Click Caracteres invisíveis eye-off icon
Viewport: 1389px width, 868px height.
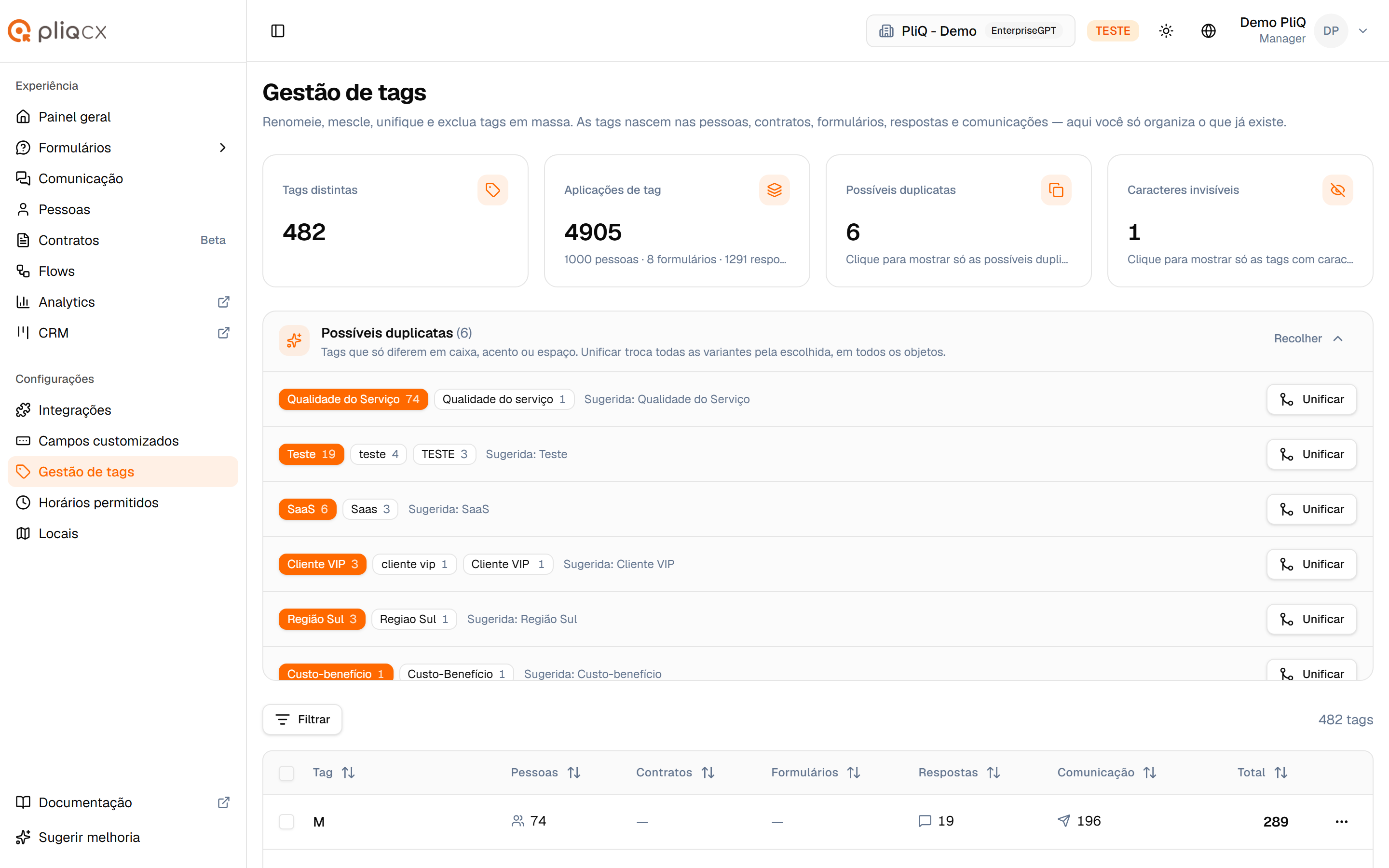pyautogui.click(x=1337, y=190)
